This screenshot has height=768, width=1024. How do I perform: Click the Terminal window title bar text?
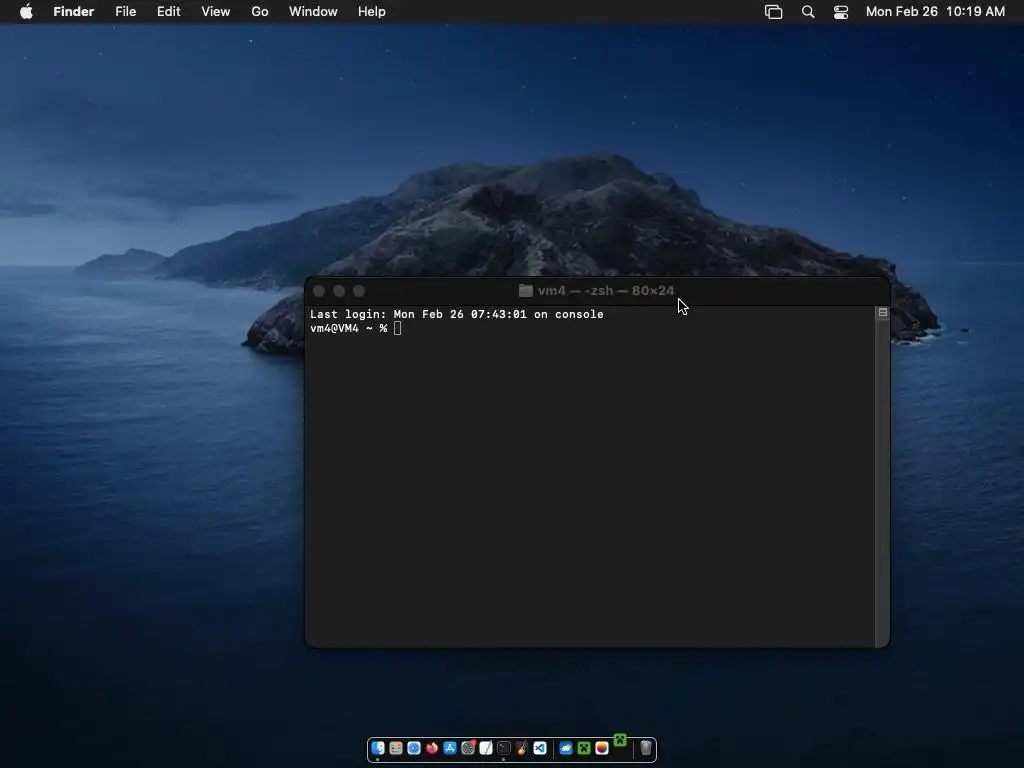coord(606,291)
